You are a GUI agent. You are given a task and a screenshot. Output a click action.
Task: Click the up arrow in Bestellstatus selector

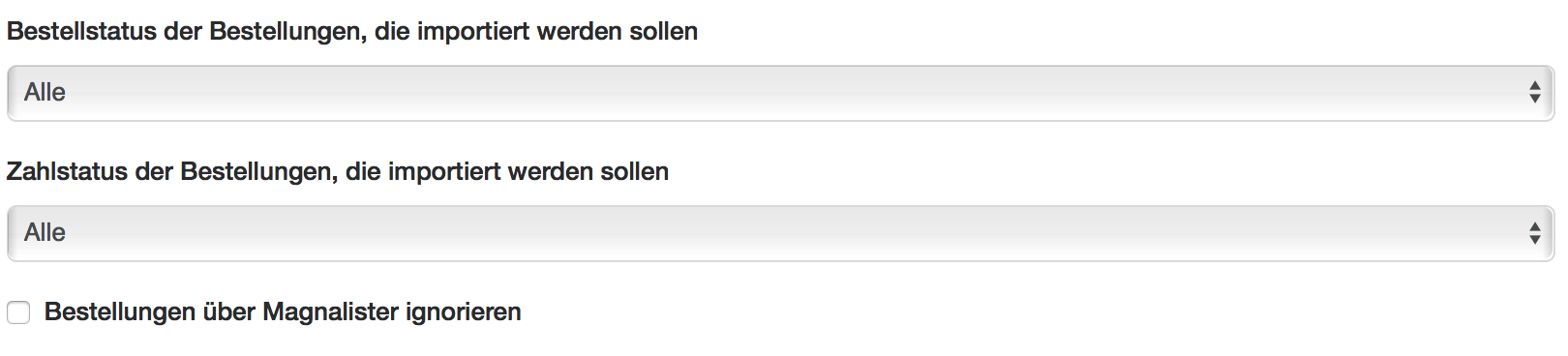[1535, 85]
